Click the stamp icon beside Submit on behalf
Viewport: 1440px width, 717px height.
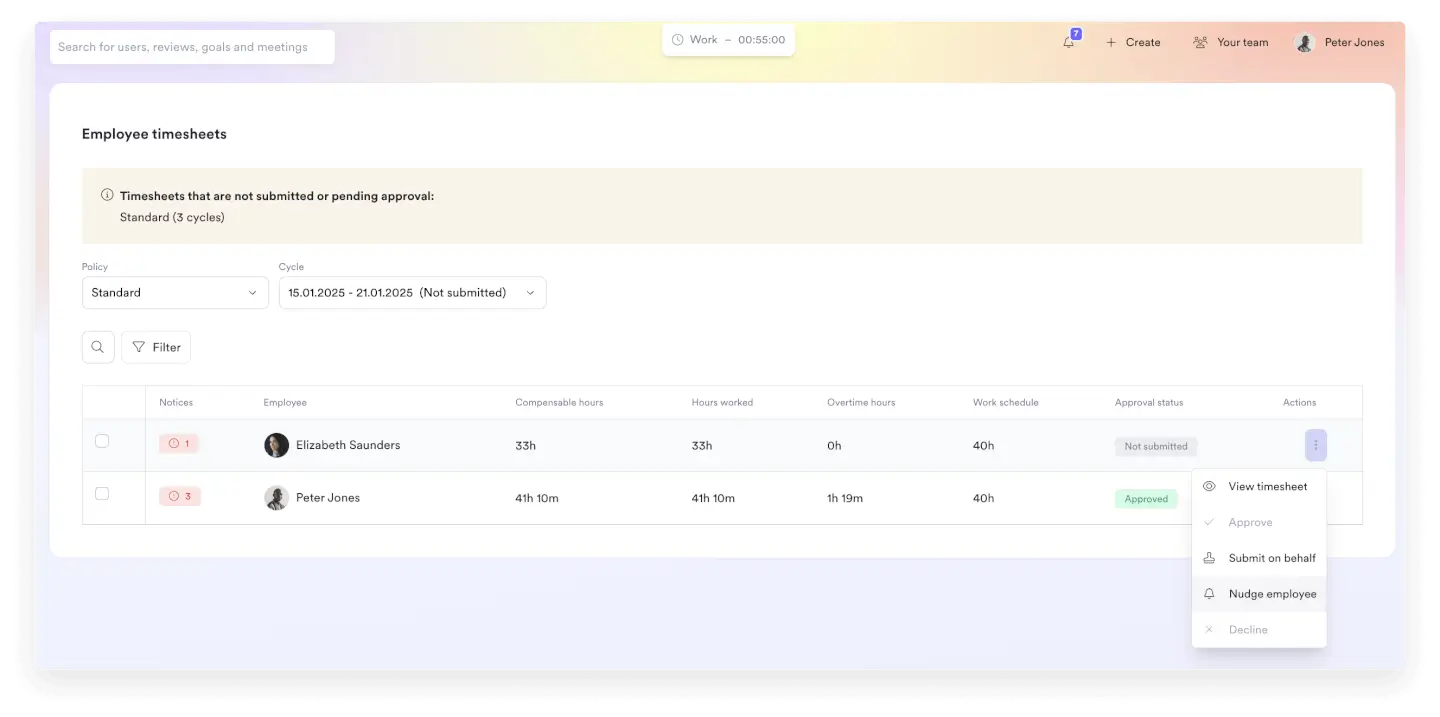pos(1209,558)
